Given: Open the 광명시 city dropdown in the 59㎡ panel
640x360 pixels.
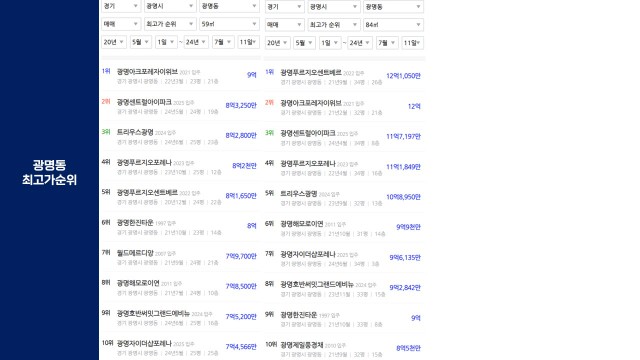Looking at the screenshot, I should click(170, 6).
